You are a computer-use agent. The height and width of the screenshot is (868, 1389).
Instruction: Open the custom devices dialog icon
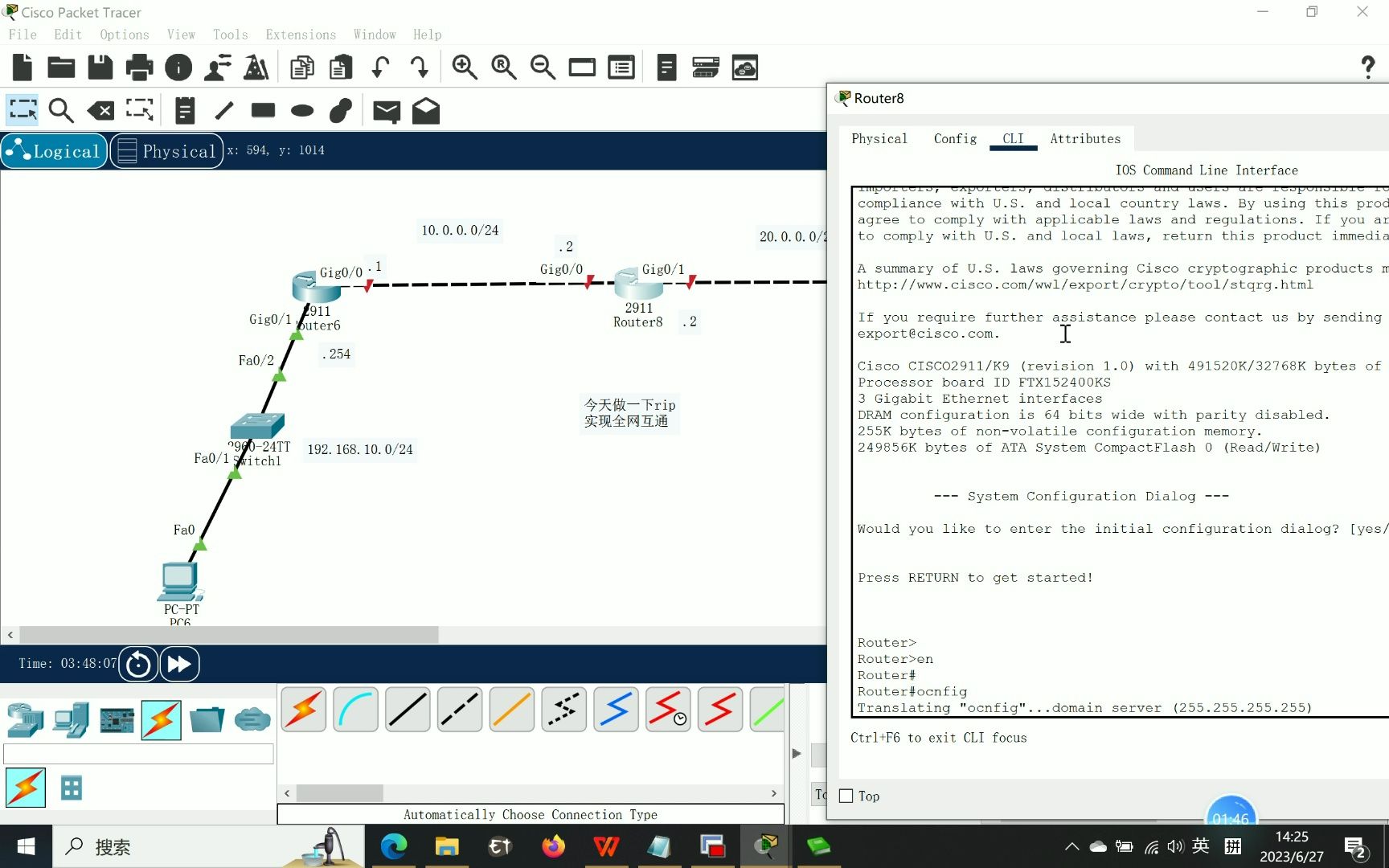[621, 68]
